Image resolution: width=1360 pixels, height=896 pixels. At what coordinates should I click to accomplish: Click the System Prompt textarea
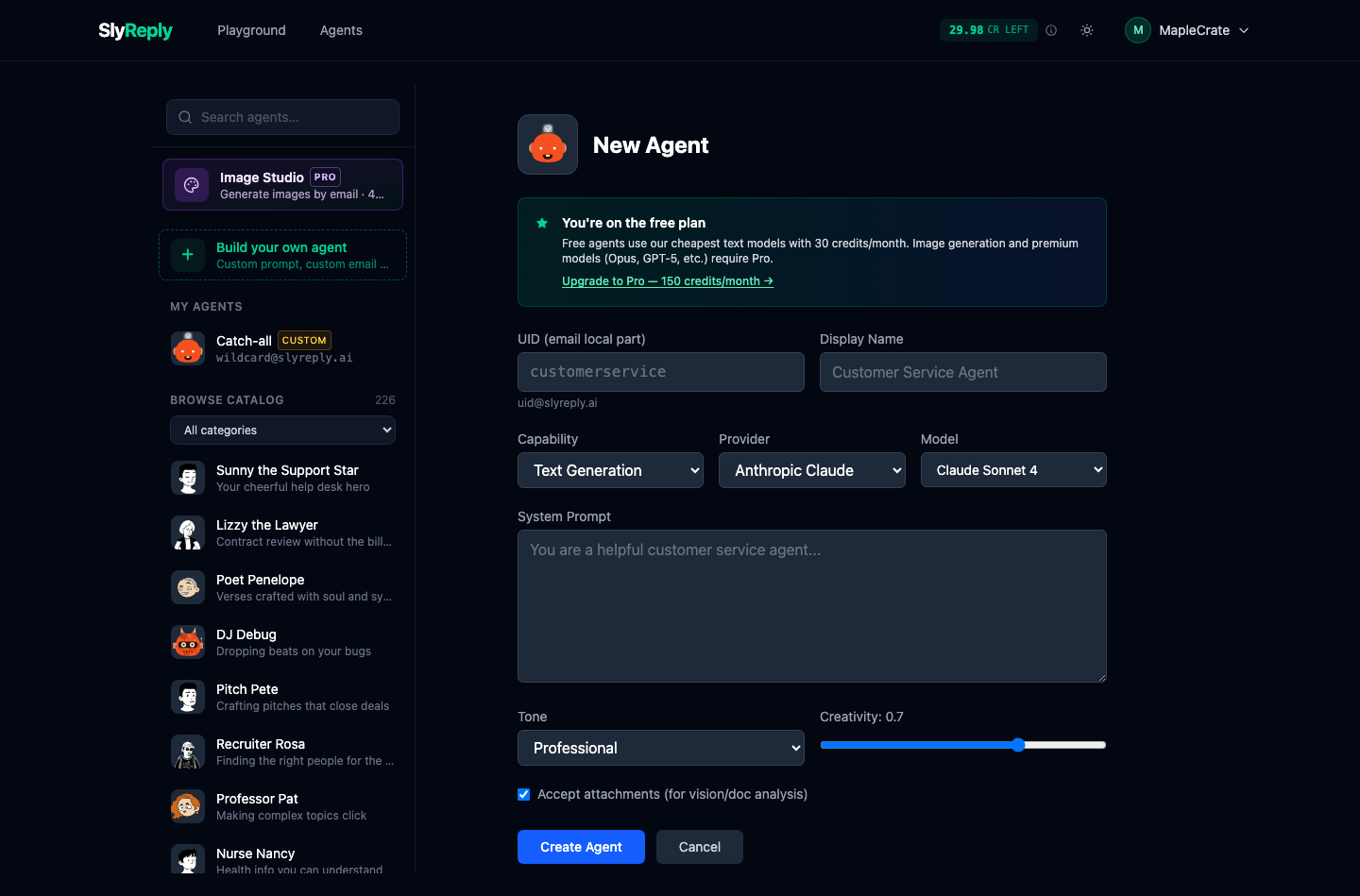tap(812, 606)
